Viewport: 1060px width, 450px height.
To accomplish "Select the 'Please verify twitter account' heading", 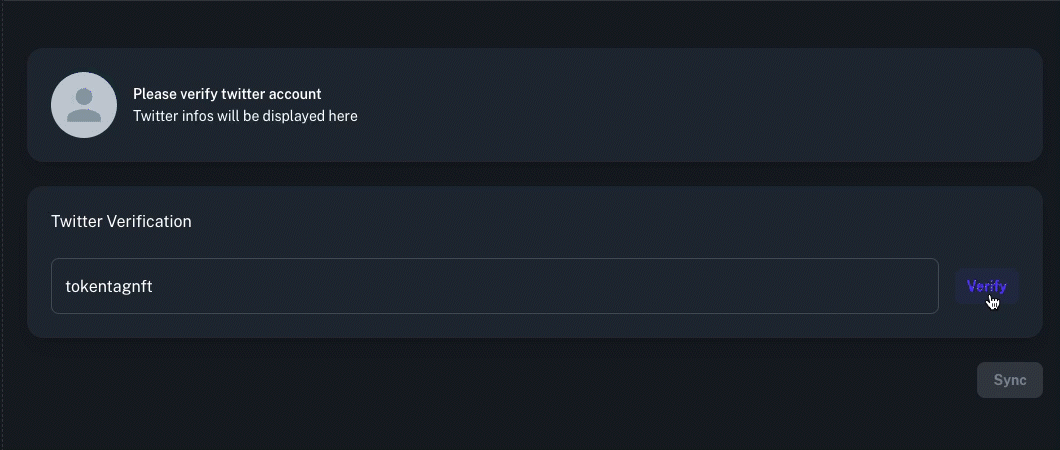I will 227,94.
